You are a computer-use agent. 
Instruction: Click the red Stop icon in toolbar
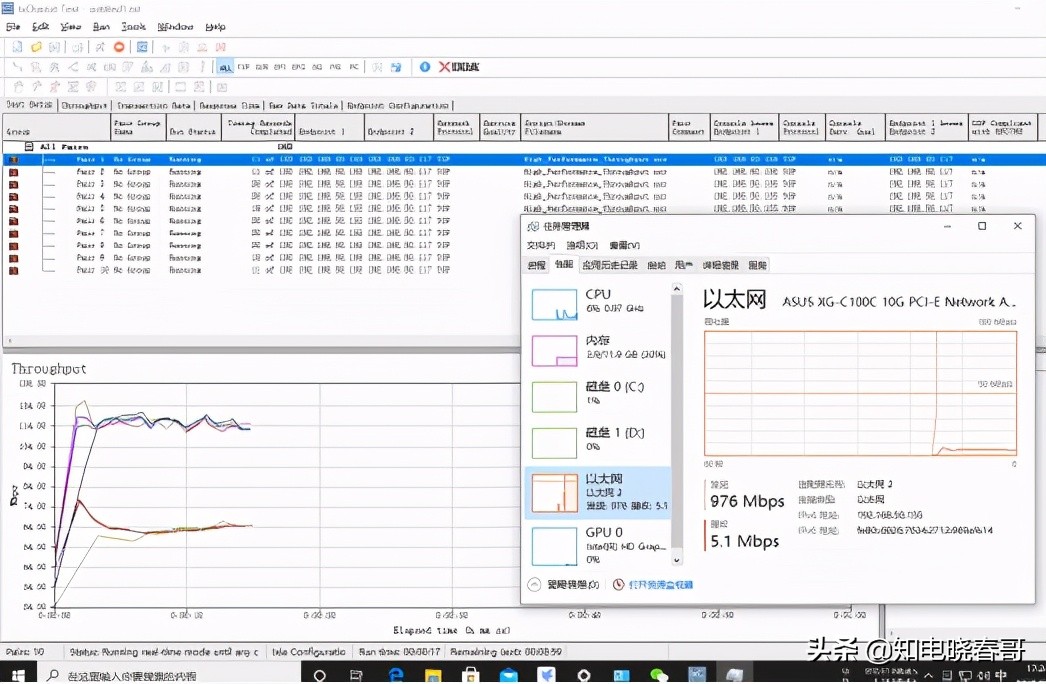[x=118, y=47]
